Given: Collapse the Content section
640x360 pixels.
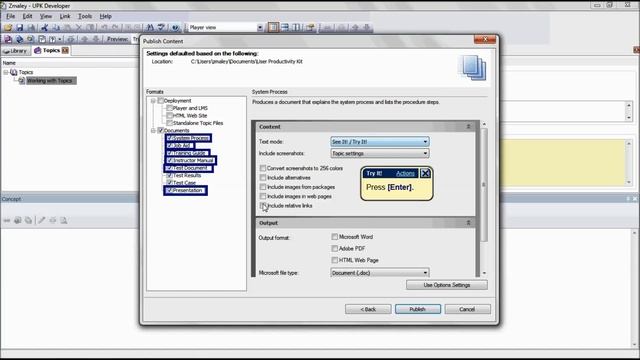Looking at the screenshot, I should point(468,127).
